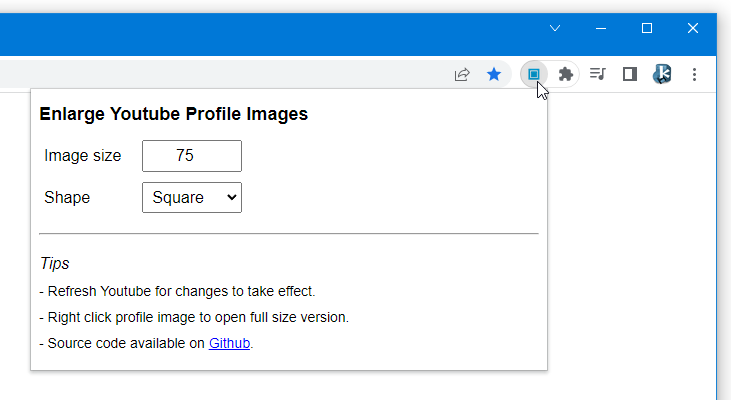The width and height of the screenshot is (731, 400).
Task: Open the media control playlist icon
Action: [598, 74]
